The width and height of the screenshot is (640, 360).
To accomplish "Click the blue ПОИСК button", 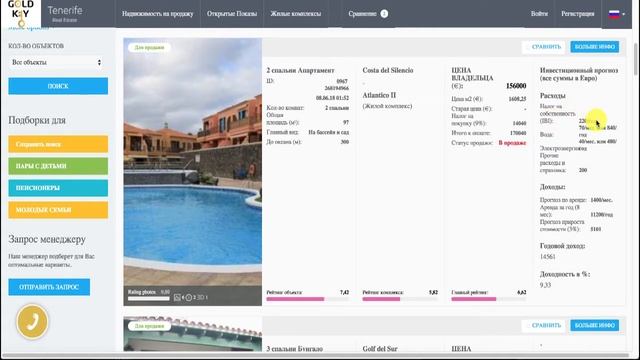I will (x=58, y=86).
